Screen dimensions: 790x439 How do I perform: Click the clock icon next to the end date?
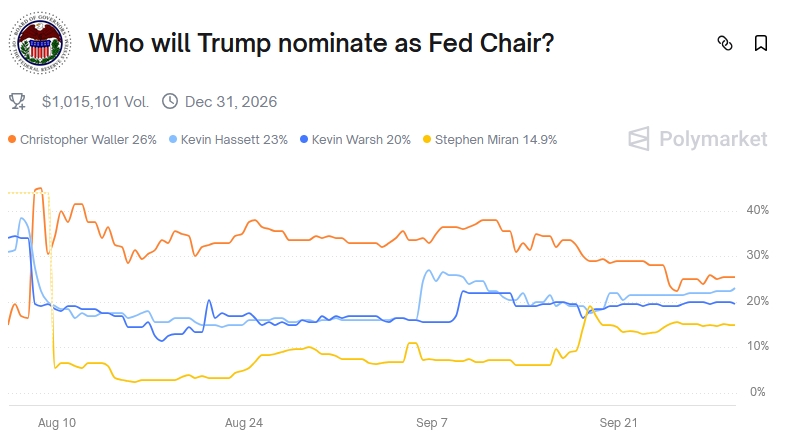(x=170, y=101)
